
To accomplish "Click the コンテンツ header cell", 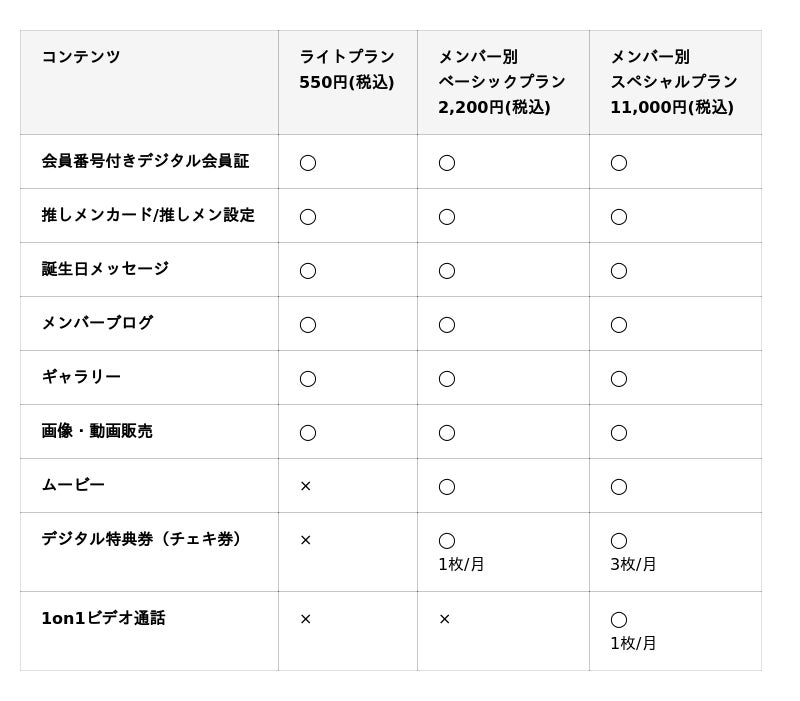I will click(81, 57).
